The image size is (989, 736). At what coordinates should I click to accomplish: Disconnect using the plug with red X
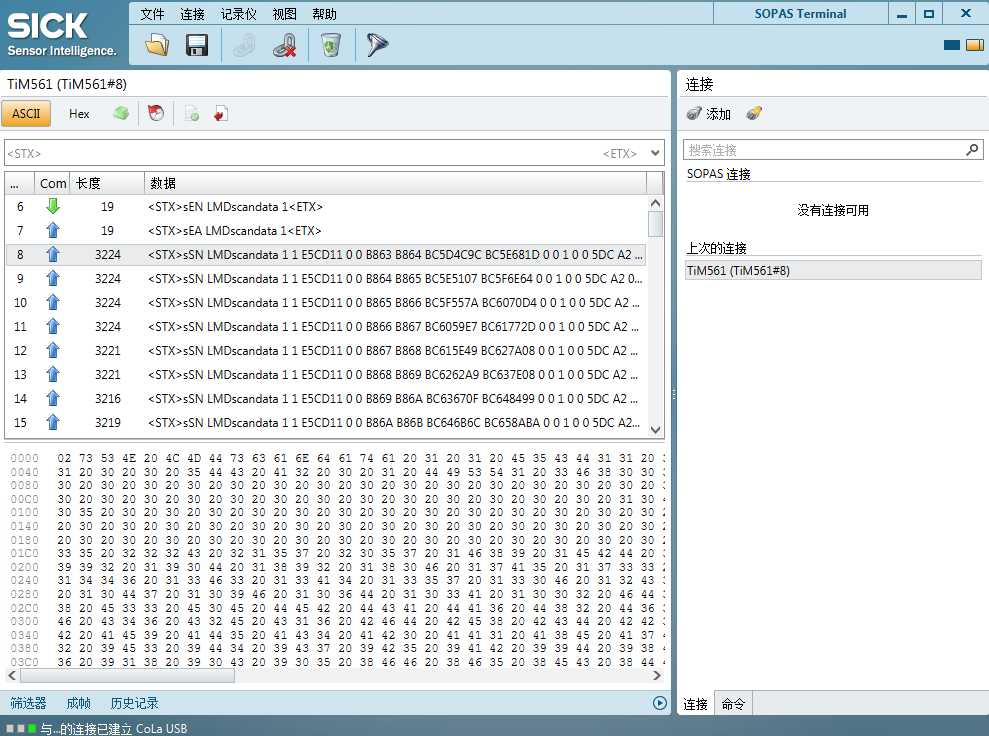pyautogui.click(x=284, y=45)
